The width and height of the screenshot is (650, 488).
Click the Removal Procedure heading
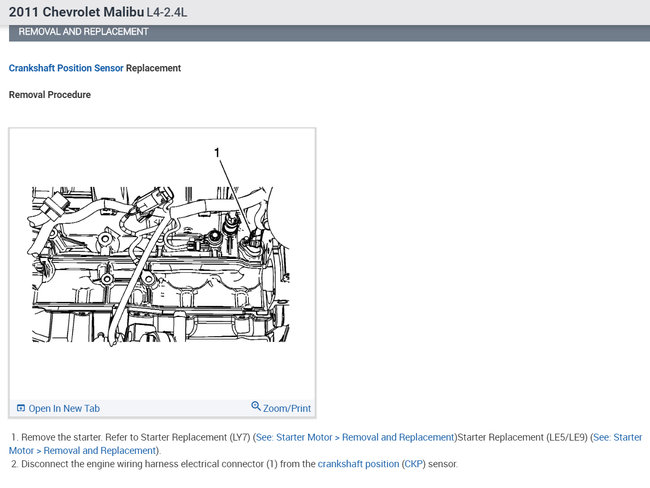coord(50,95)
